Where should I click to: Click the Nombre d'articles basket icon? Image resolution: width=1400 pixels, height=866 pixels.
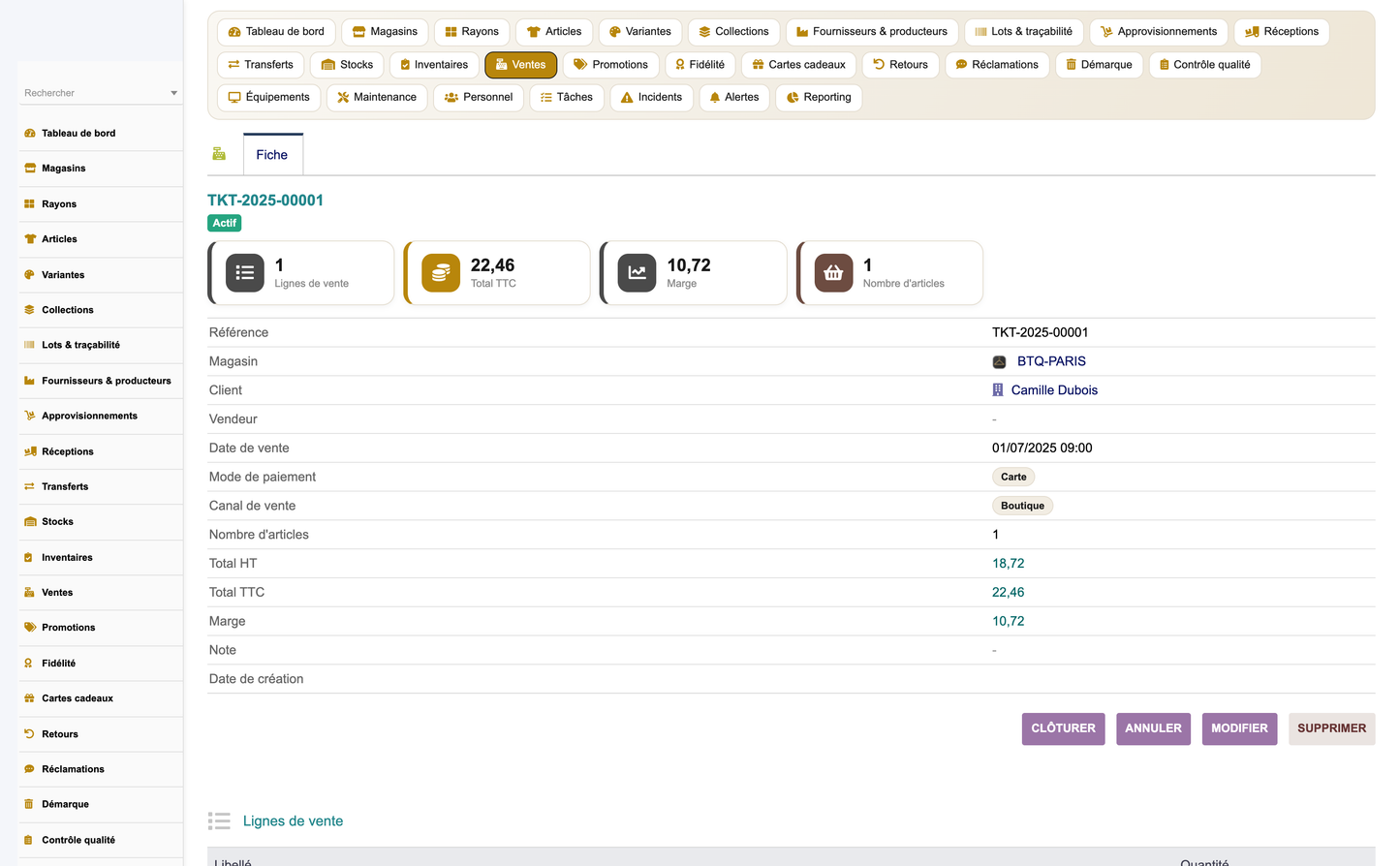(833, 273)
